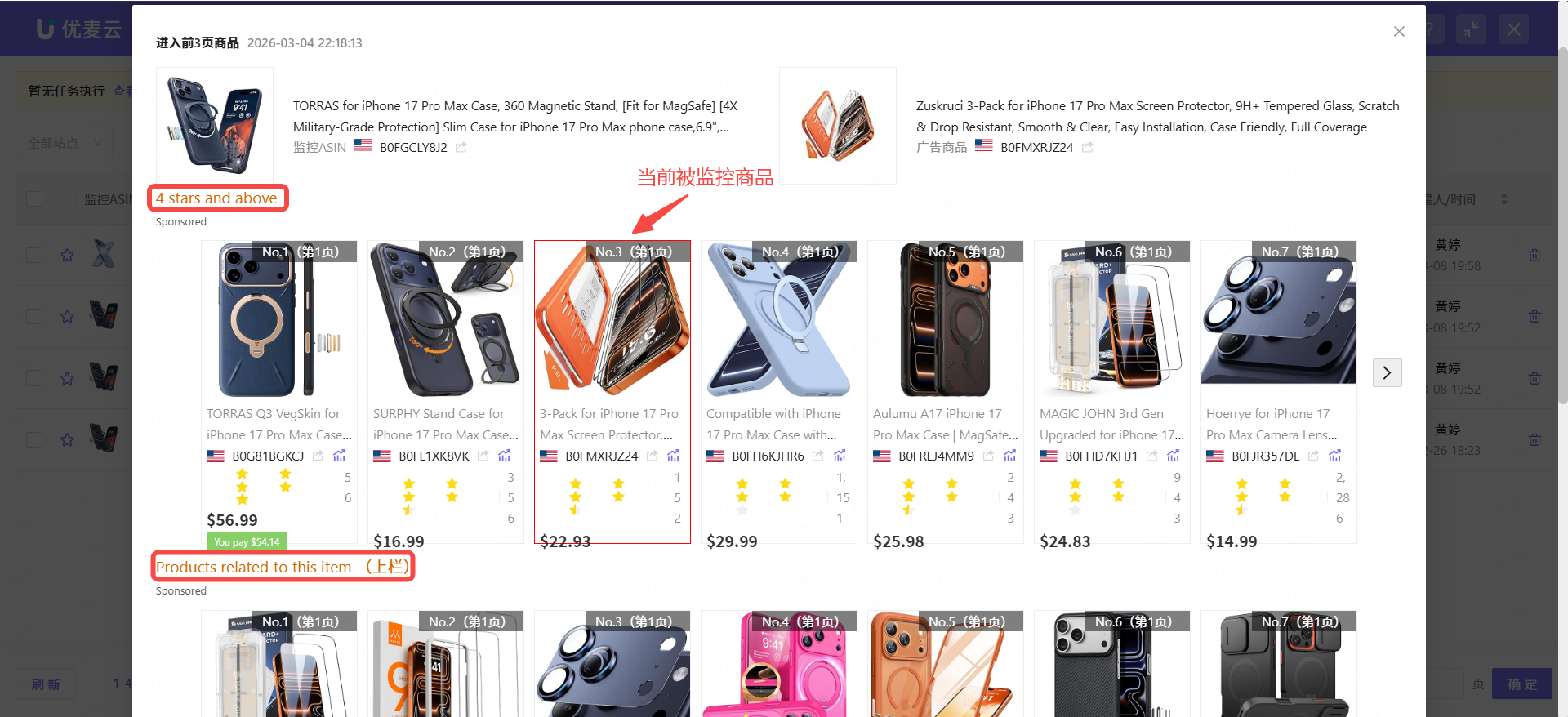Click the 确定 confirm button
Image resolution: width=1568 pixels, height=717 pixels.
[1522, 684]
